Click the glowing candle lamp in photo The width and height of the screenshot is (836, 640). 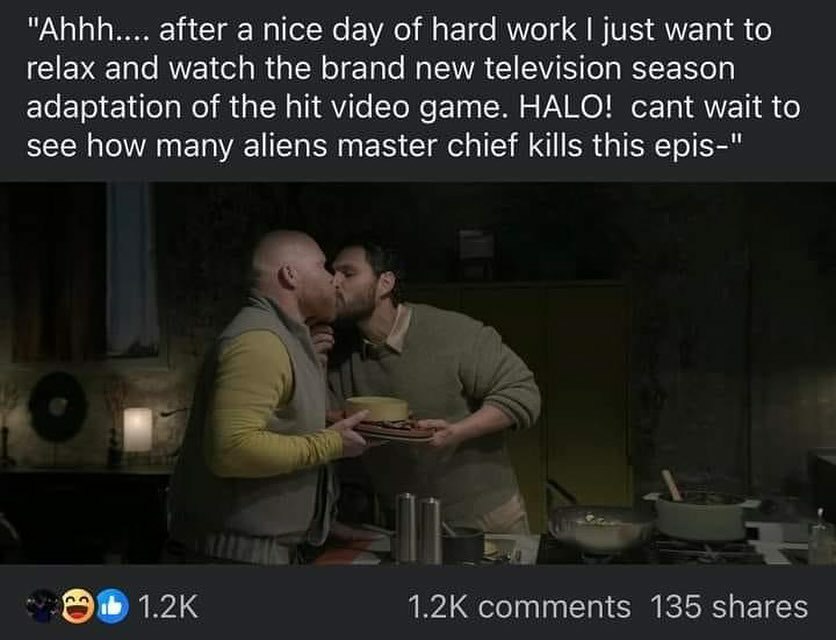coord(138,430)
